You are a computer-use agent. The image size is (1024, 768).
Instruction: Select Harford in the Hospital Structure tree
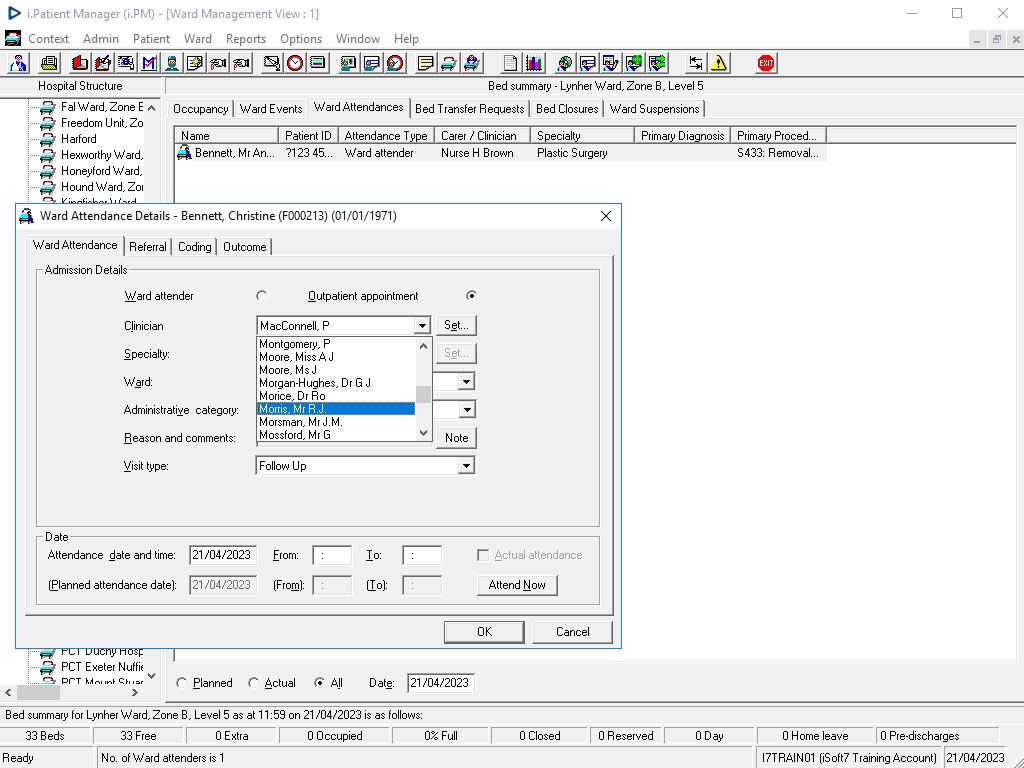(78, 139)
